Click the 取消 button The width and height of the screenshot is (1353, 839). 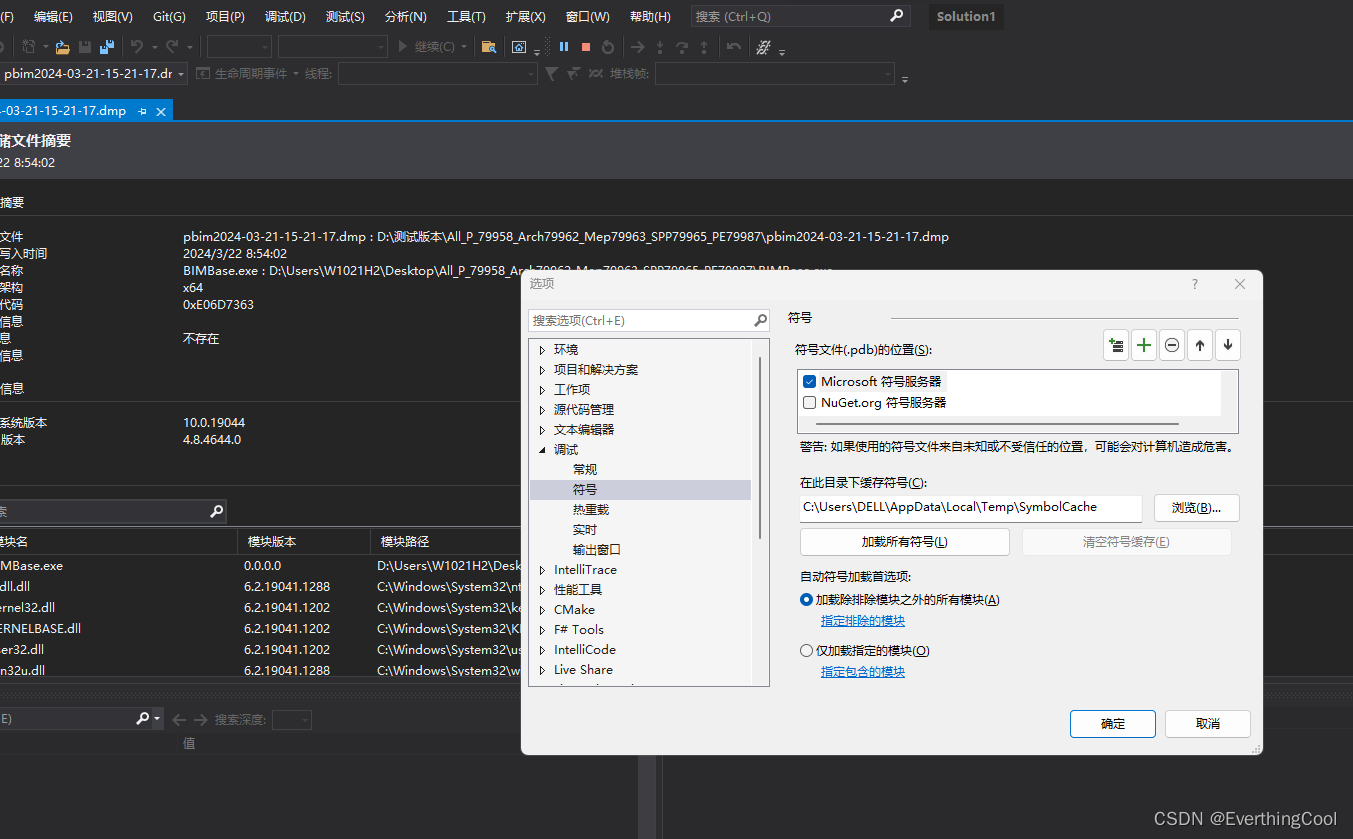pyautogui.click(x=1208, y=724)
